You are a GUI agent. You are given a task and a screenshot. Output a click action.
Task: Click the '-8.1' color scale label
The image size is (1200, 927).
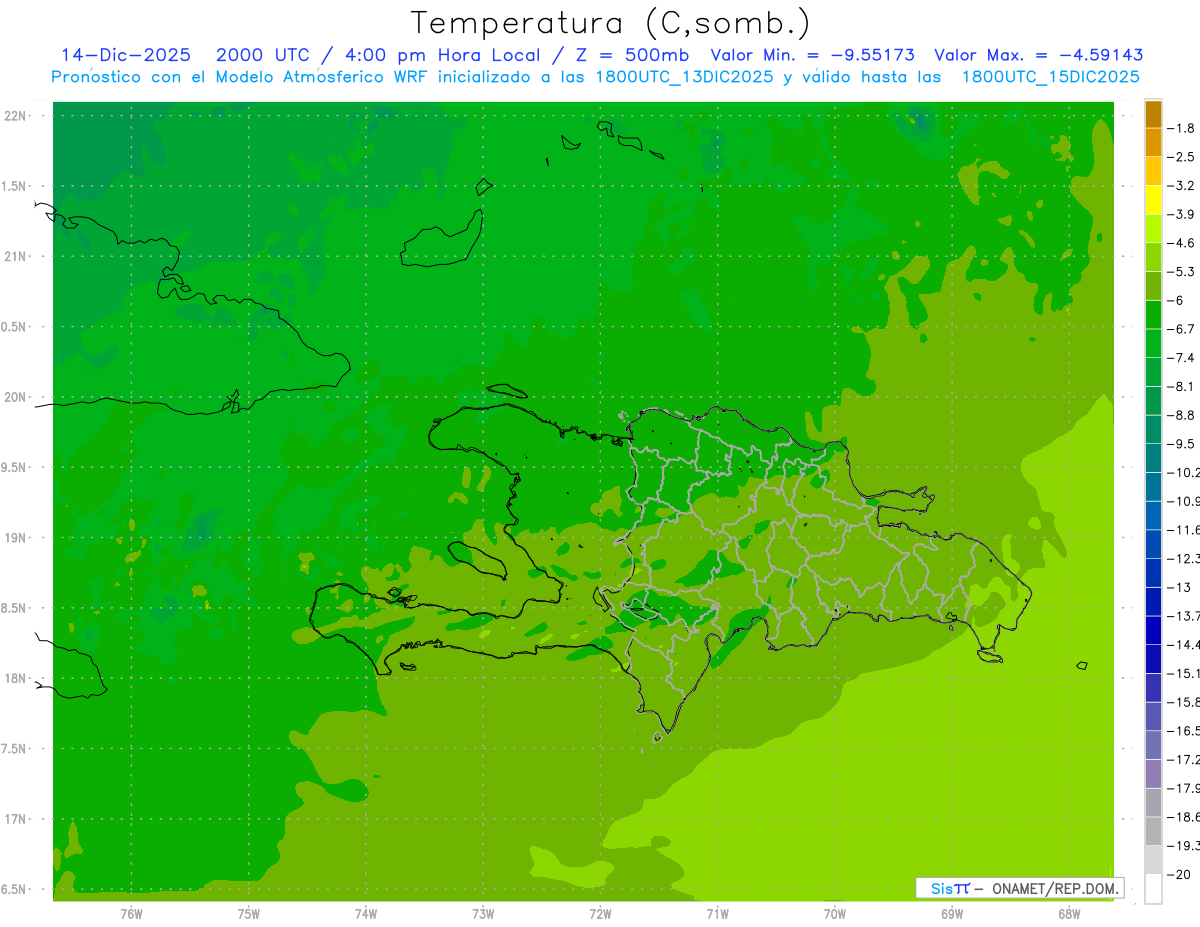1182,386
